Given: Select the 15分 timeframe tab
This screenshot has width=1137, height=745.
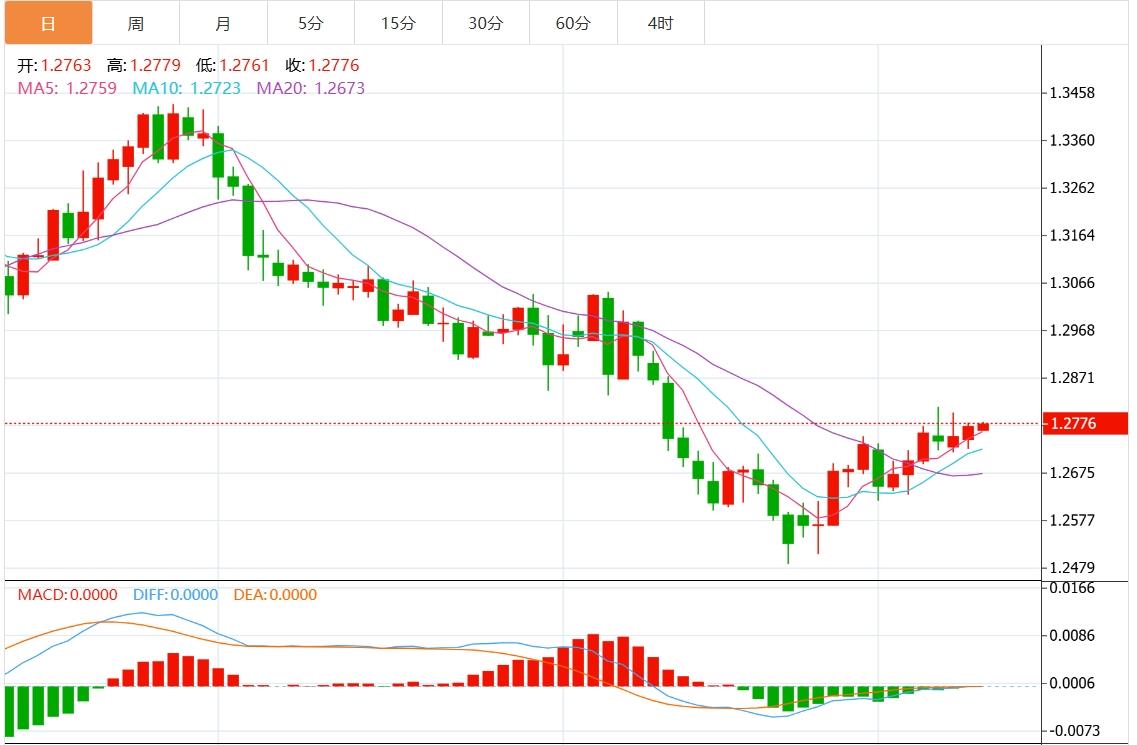Looking at the screenshot, I should click(x=398, y=23).
